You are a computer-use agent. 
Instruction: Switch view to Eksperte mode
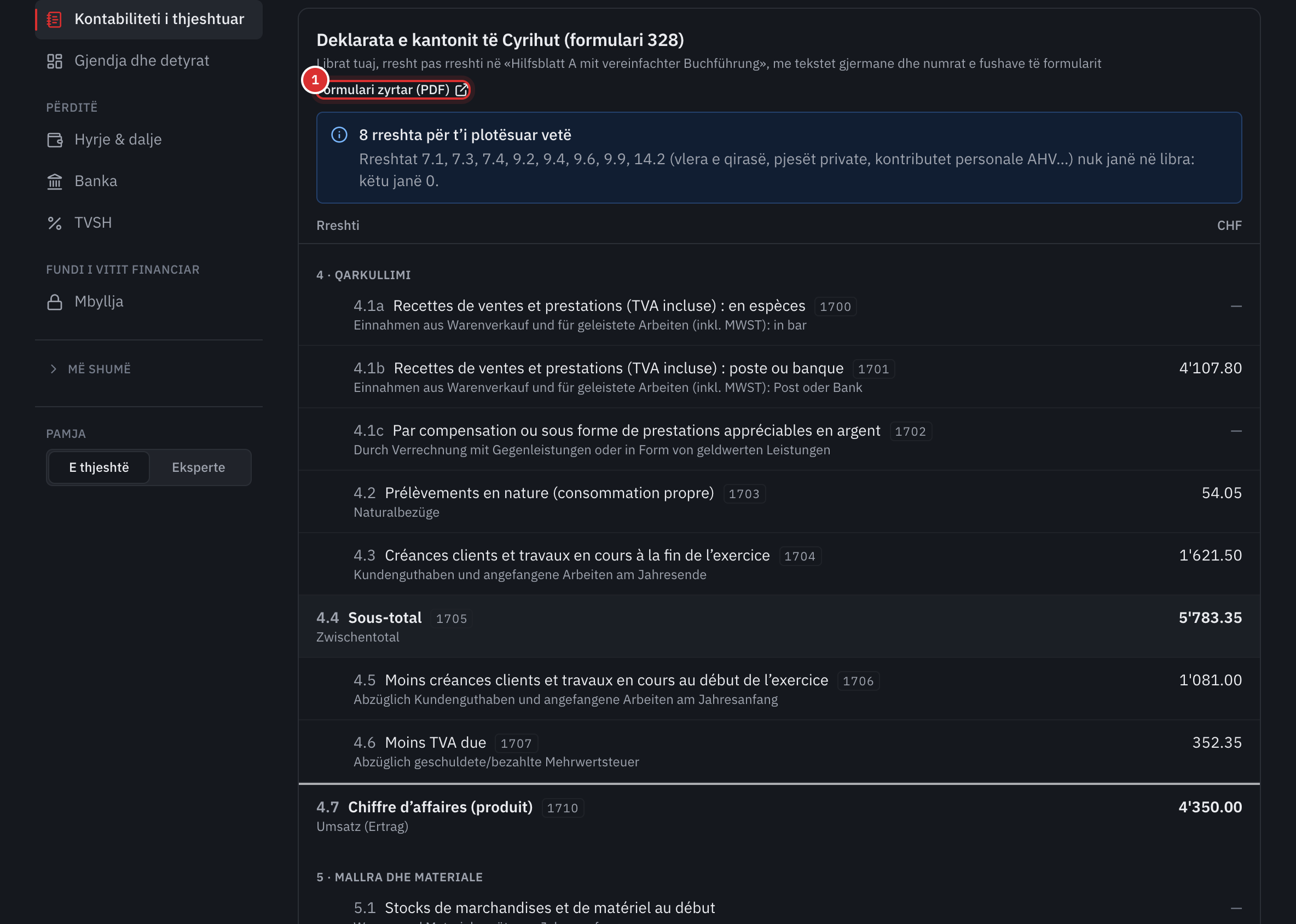(x=199, y=467)
